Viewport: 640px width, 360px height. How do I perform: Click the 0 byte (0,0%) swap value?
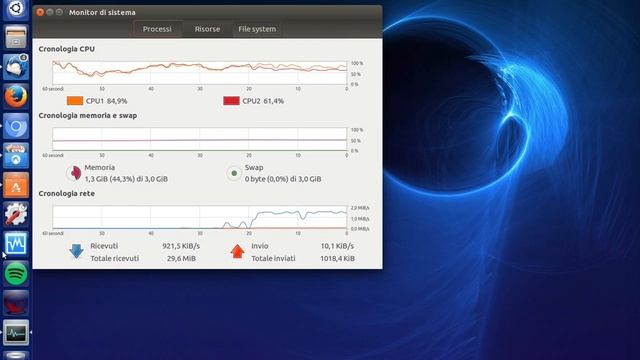[x=283, y=179]
